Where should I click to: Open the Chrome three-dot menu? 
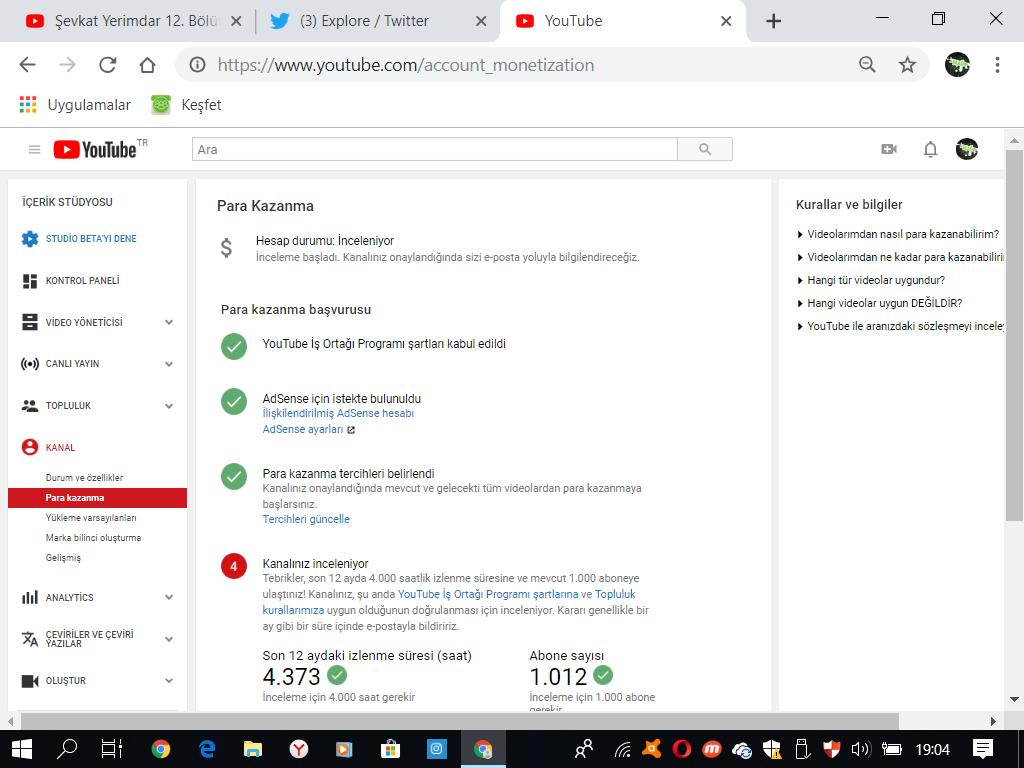coord(997,65)
